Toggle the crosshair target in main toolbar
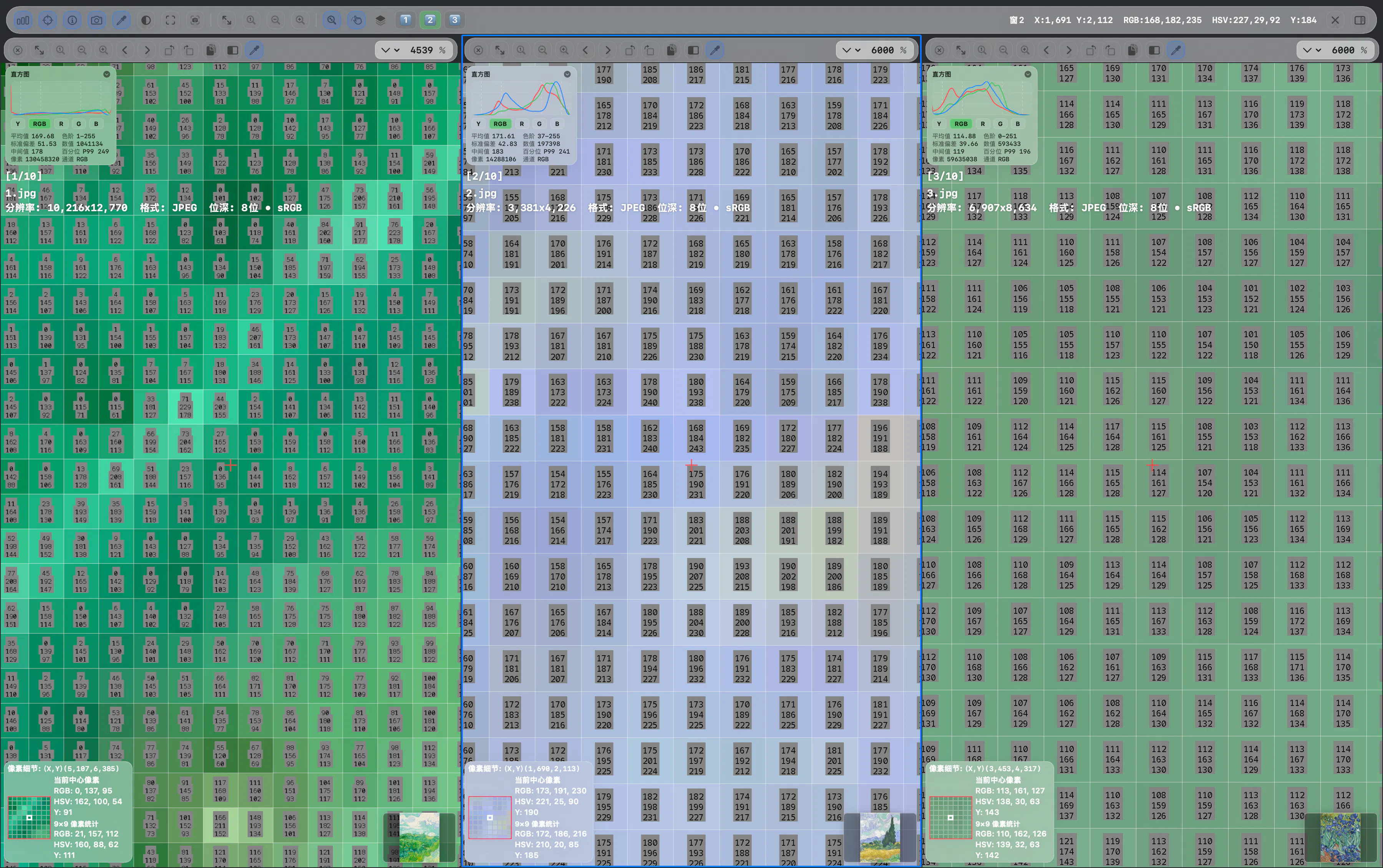Screen dimensions: 1383x868 point(48,20)
